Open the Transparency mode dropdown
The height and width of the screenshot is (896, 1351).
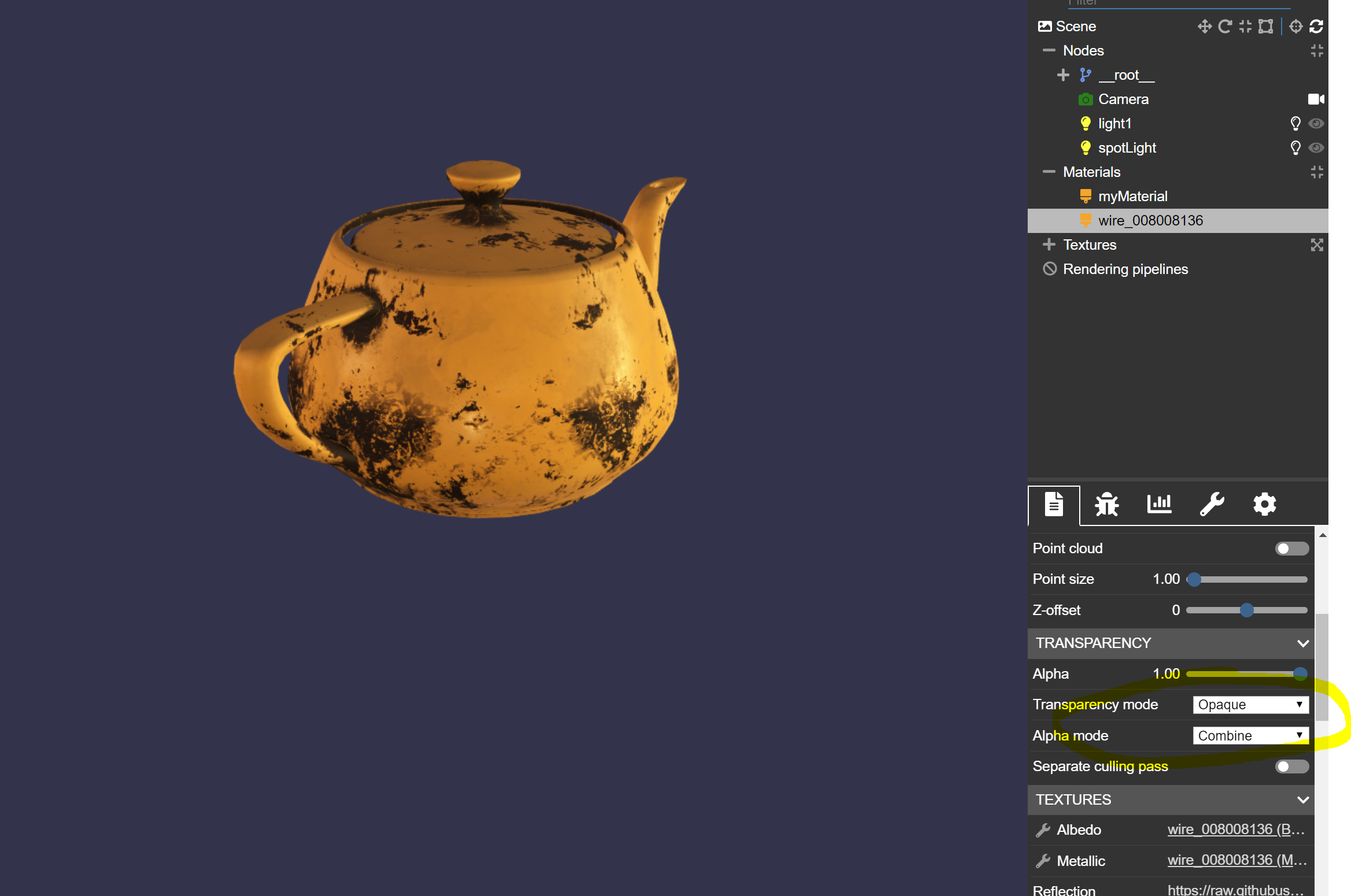pyautogui.click(x=1250, y=705)
